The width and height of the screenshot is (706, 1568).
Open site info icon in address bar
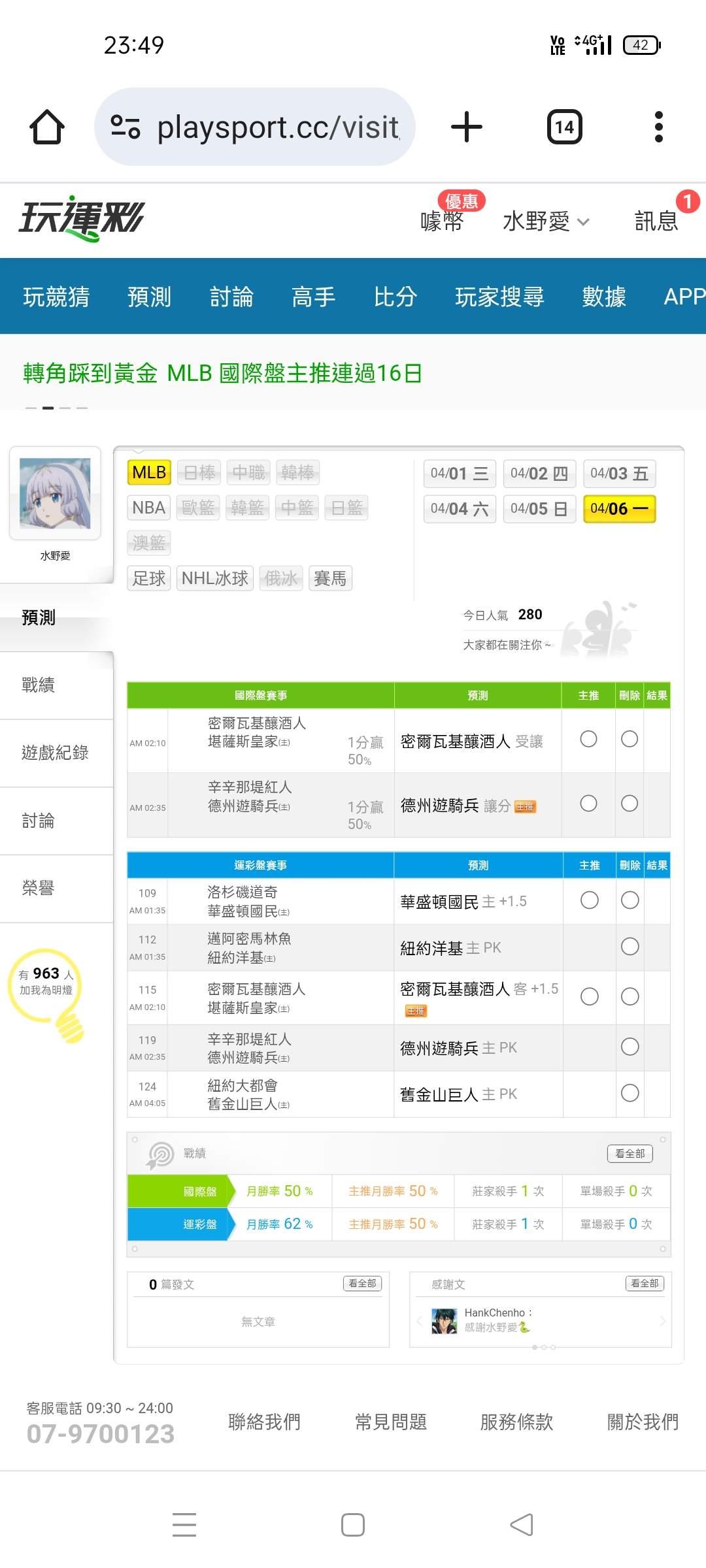tap(125, 127)
